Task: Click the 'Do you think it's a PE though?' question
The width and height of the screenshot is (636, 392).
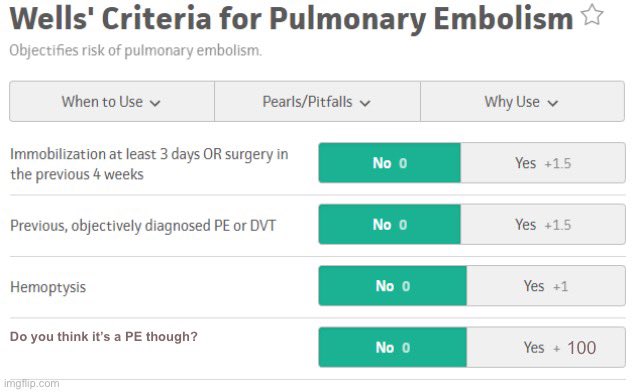Action: pyautogui.click(x=103, y=336)
